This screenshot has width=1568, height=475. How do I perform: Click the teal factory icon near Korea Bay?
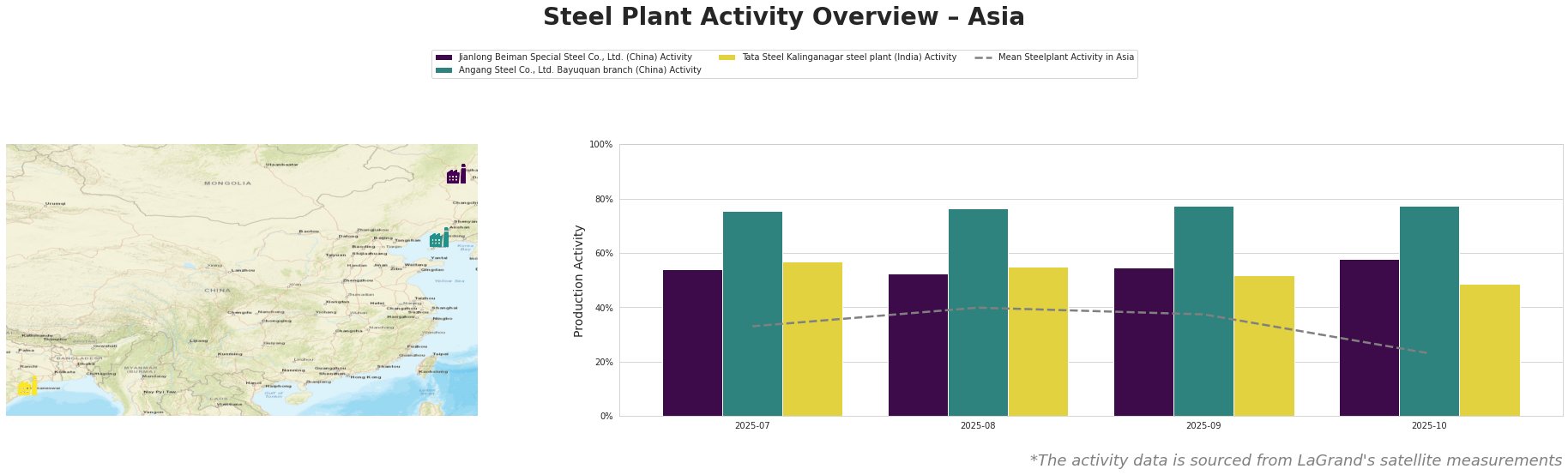coord(439,238)
